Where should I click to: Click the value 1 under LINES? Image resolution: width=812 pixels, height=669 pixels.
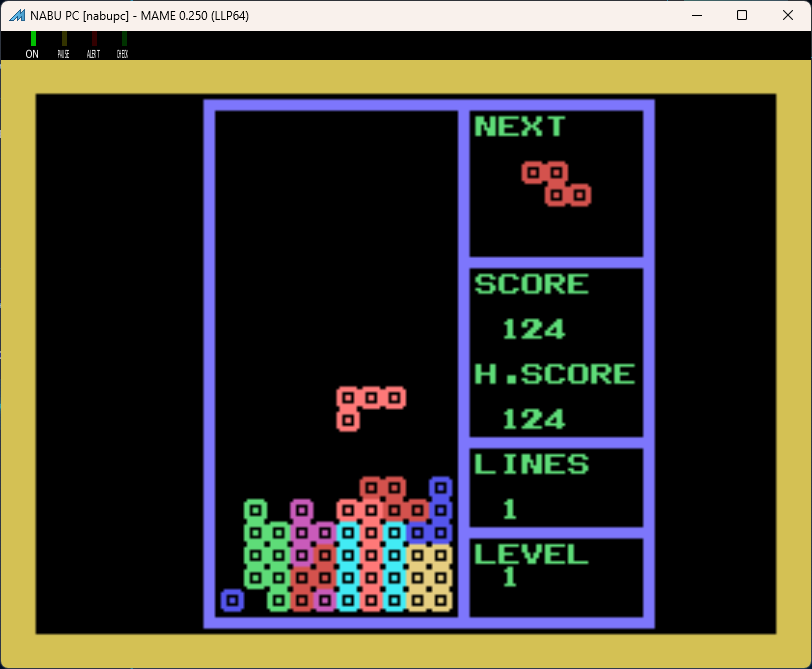tap(510, 509)
